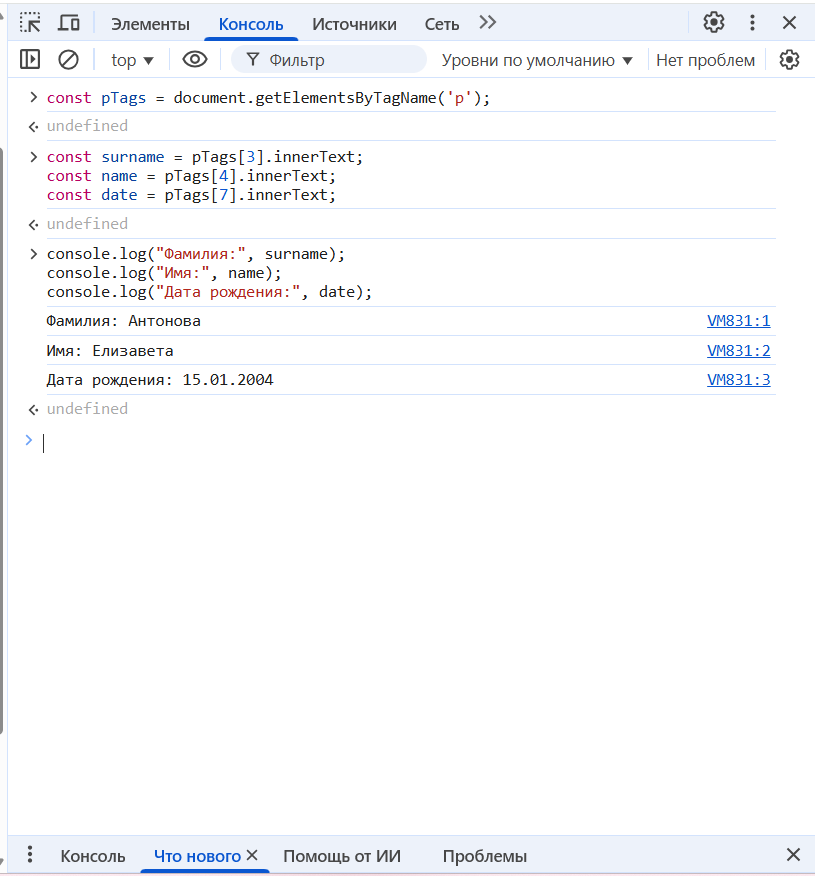Close the Что нового drawer tab

[252, 855]
